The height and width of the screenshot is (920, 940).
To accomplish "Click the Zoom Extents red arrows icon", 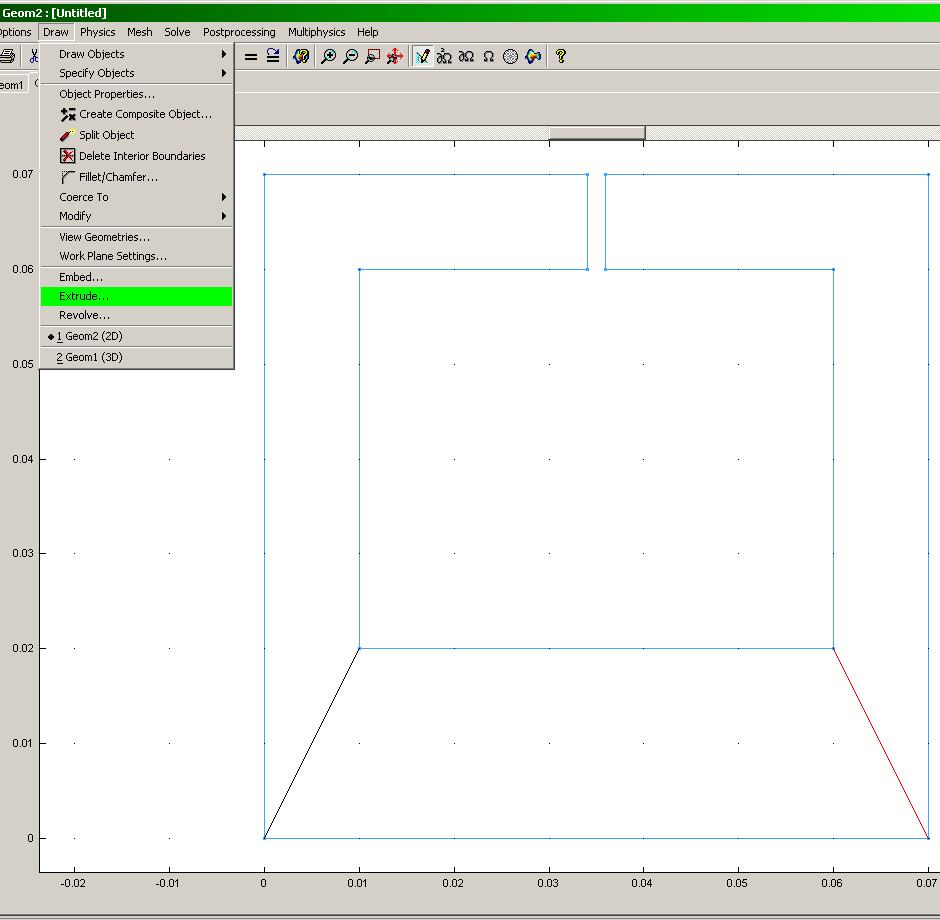I will 395,56.
